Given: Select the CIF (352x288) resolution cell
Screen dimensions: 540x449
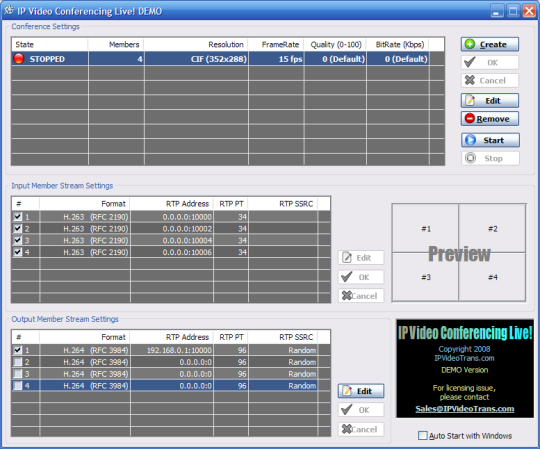Looking at the screenshot, I should (196, 59).
